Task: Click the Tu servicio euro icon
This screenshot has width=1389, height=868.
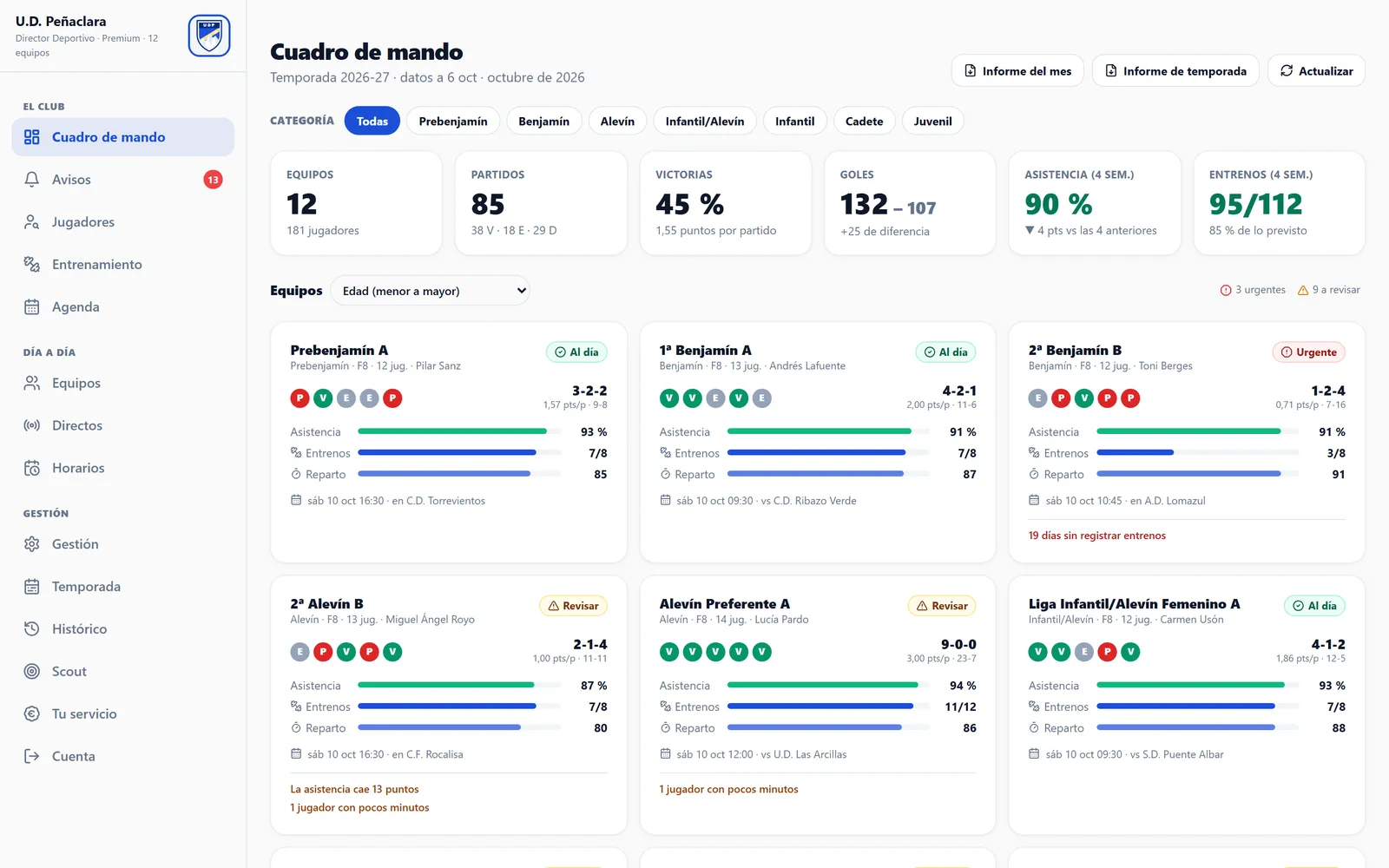Action: coord(32,714)
